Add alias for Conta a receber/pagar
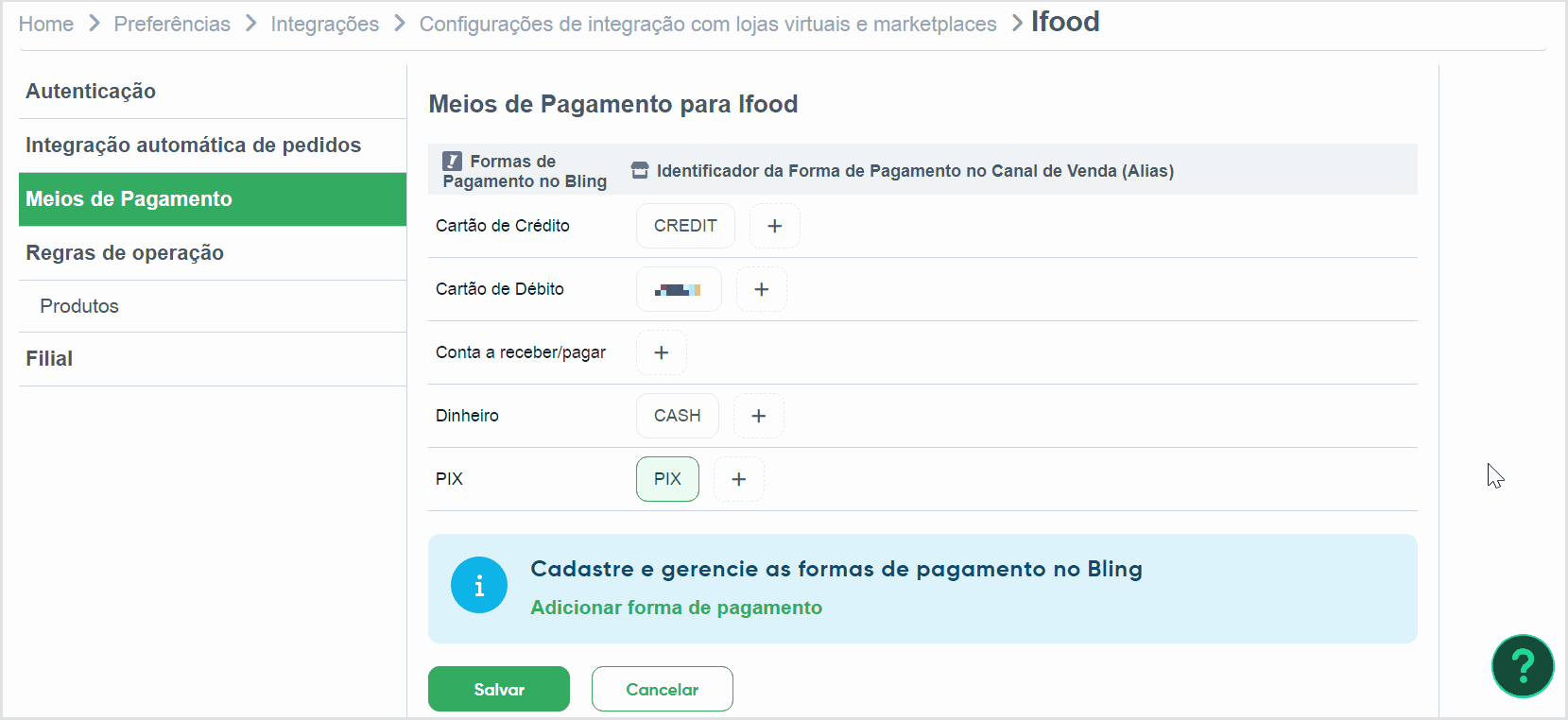This screenshot has width=1568, height=720. pyautogui.click(x=661, y=352)
